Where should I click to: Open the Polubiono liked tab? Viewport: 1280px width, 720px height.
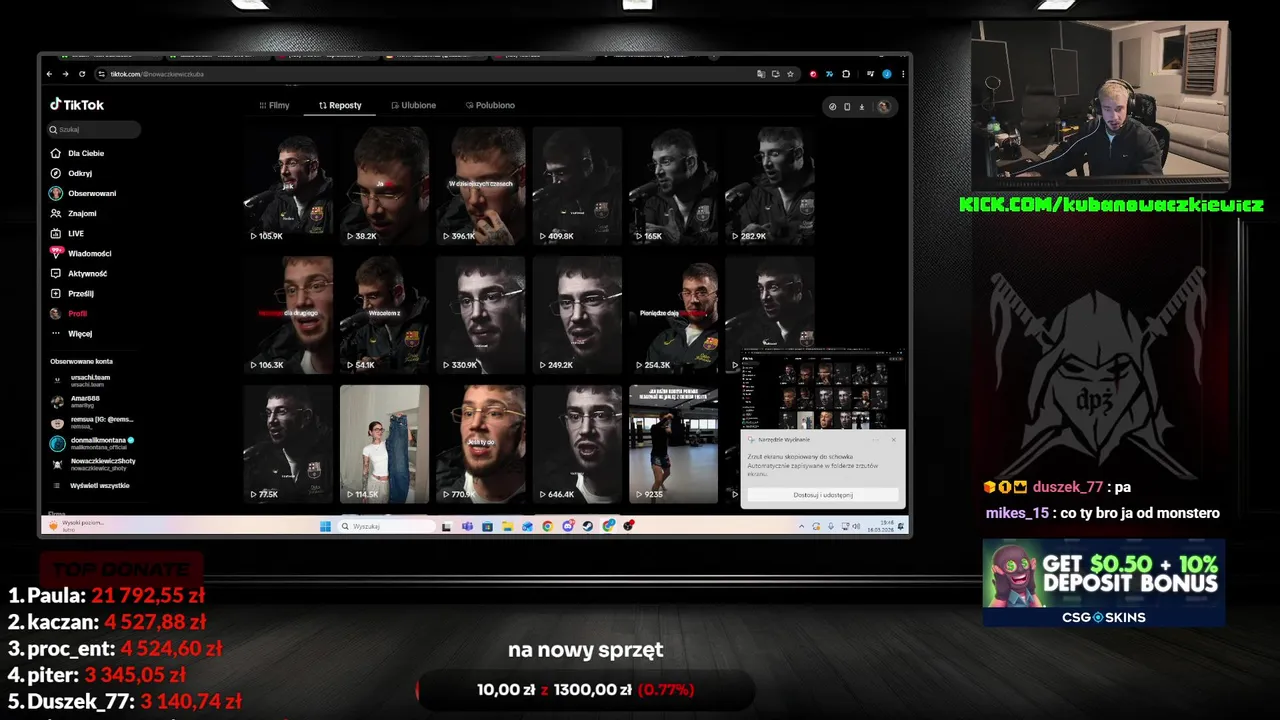490,105
